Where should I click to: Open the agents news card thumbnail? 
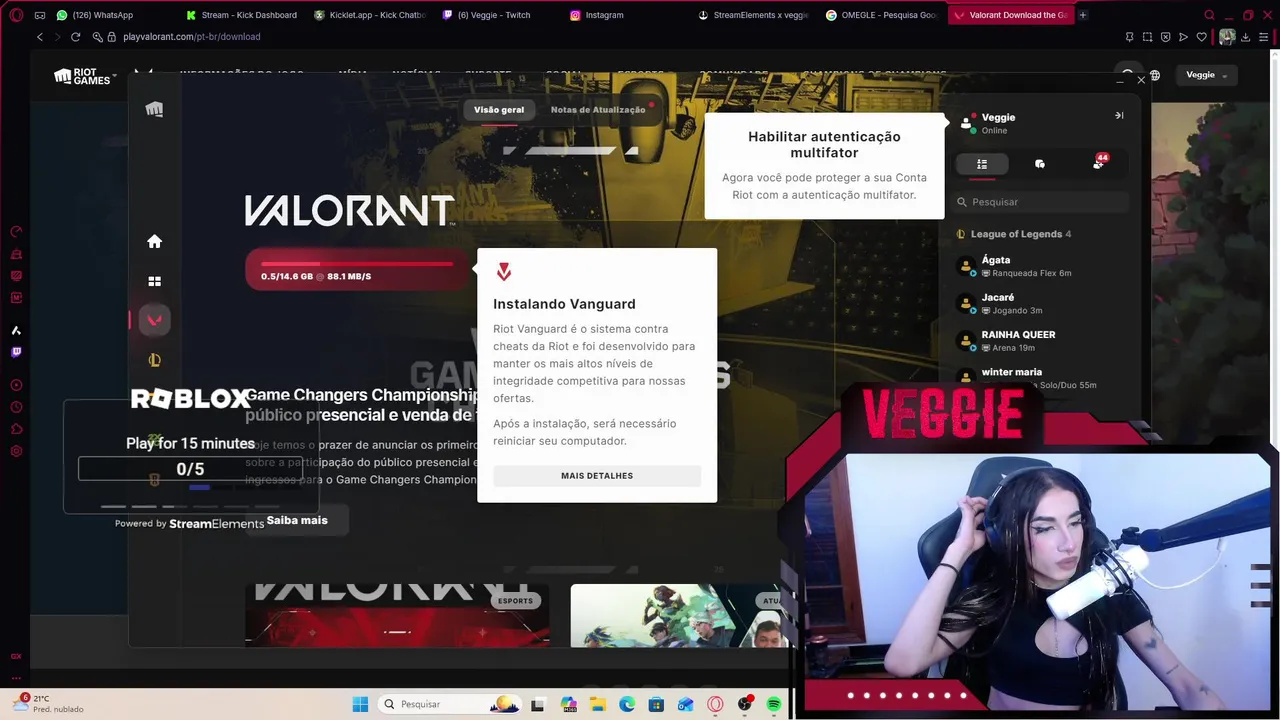(682, 615)
